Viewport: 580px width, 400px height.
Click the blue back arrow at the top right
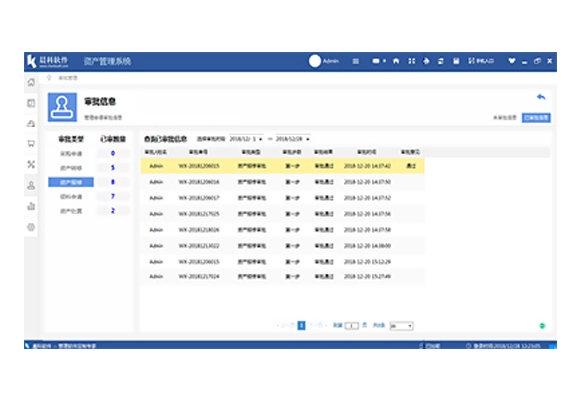(541, 97)
